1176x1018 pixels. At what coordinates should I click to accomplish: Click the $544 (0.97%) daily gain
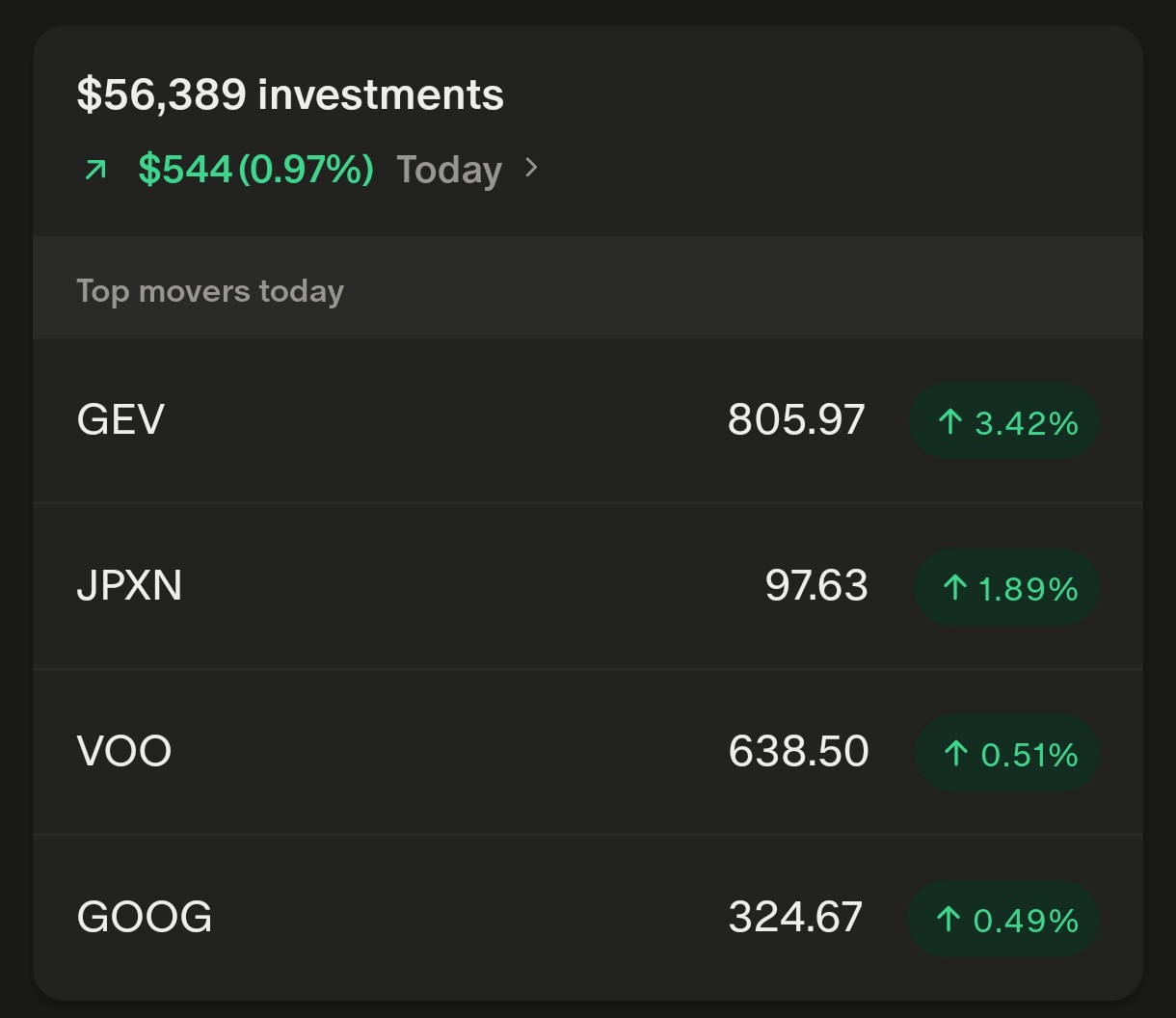255,170
